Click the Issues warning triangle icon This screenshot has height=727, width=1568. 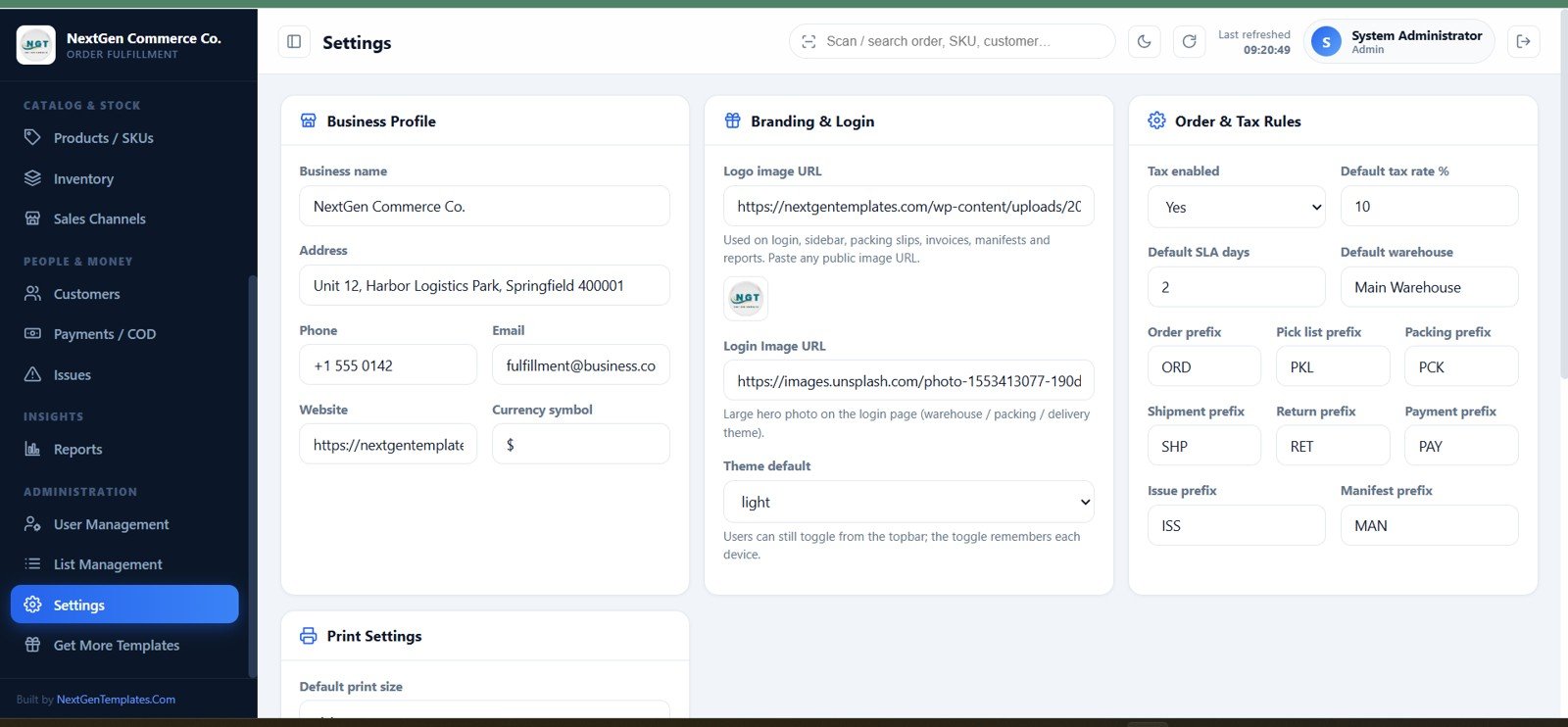click(32, 374)
